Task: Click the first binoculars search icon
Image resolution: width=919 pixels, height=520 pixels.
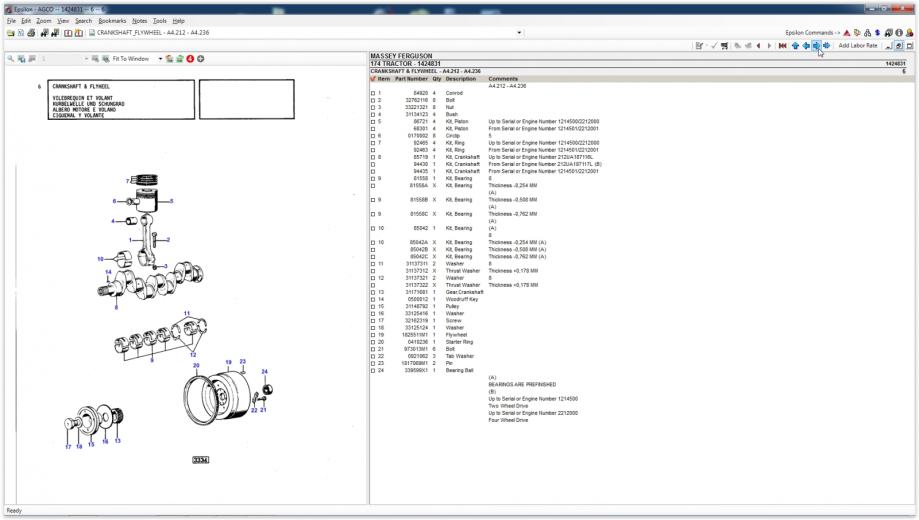Action: point(45,33)
